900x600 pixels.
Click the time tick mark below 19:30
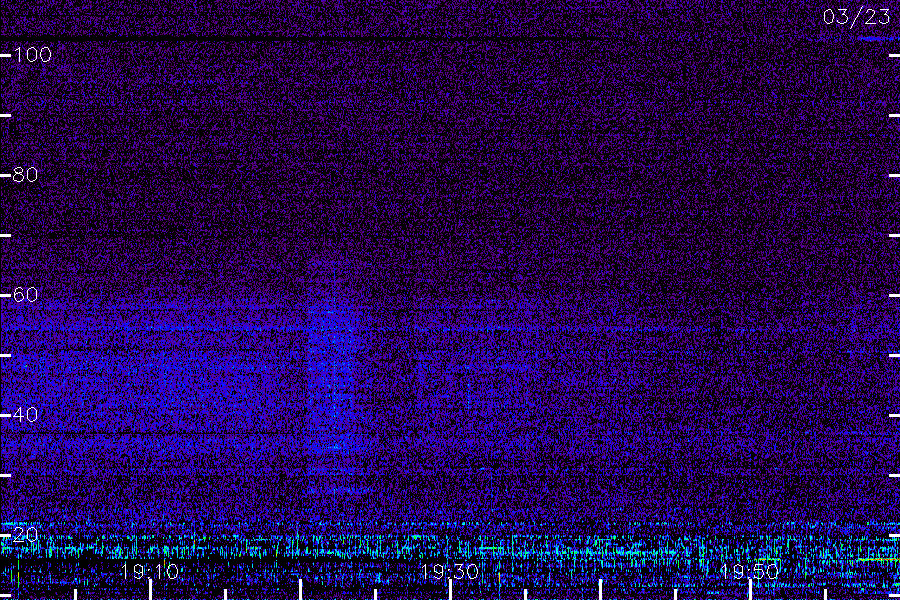click(x=451, y=590)
